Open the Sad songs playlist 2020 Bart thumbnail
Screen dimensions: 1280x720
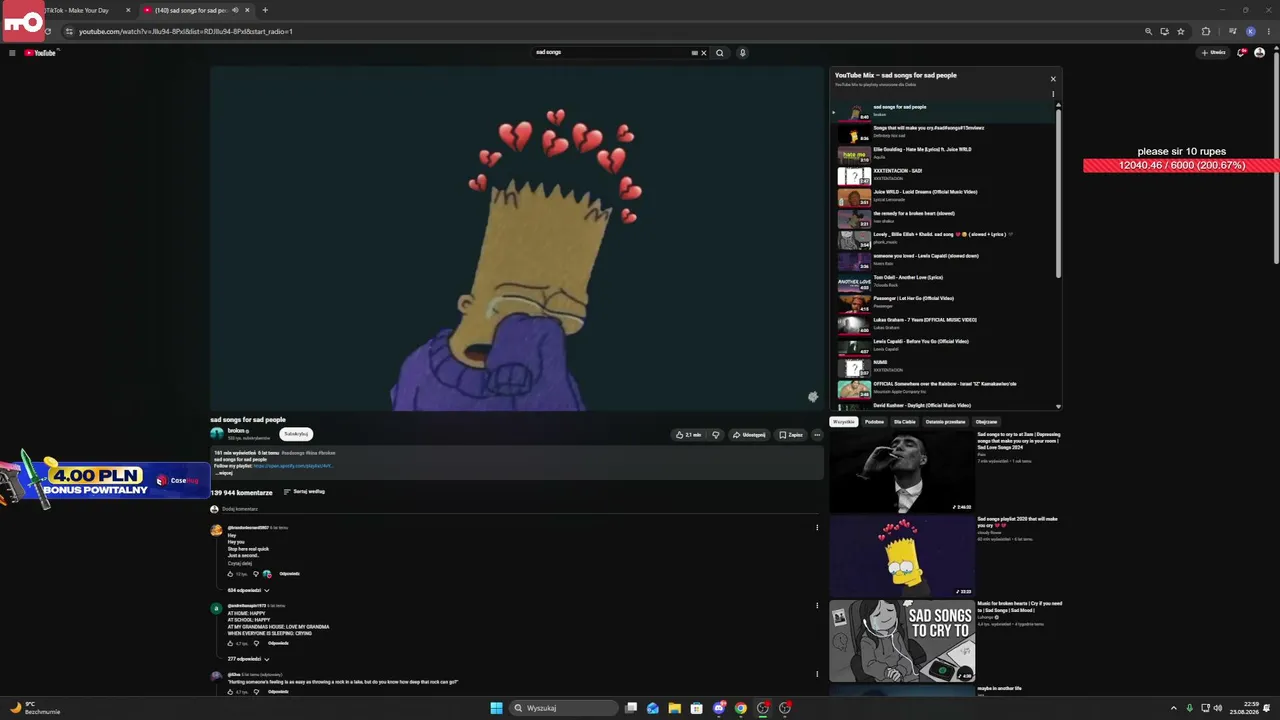point(902,556)
